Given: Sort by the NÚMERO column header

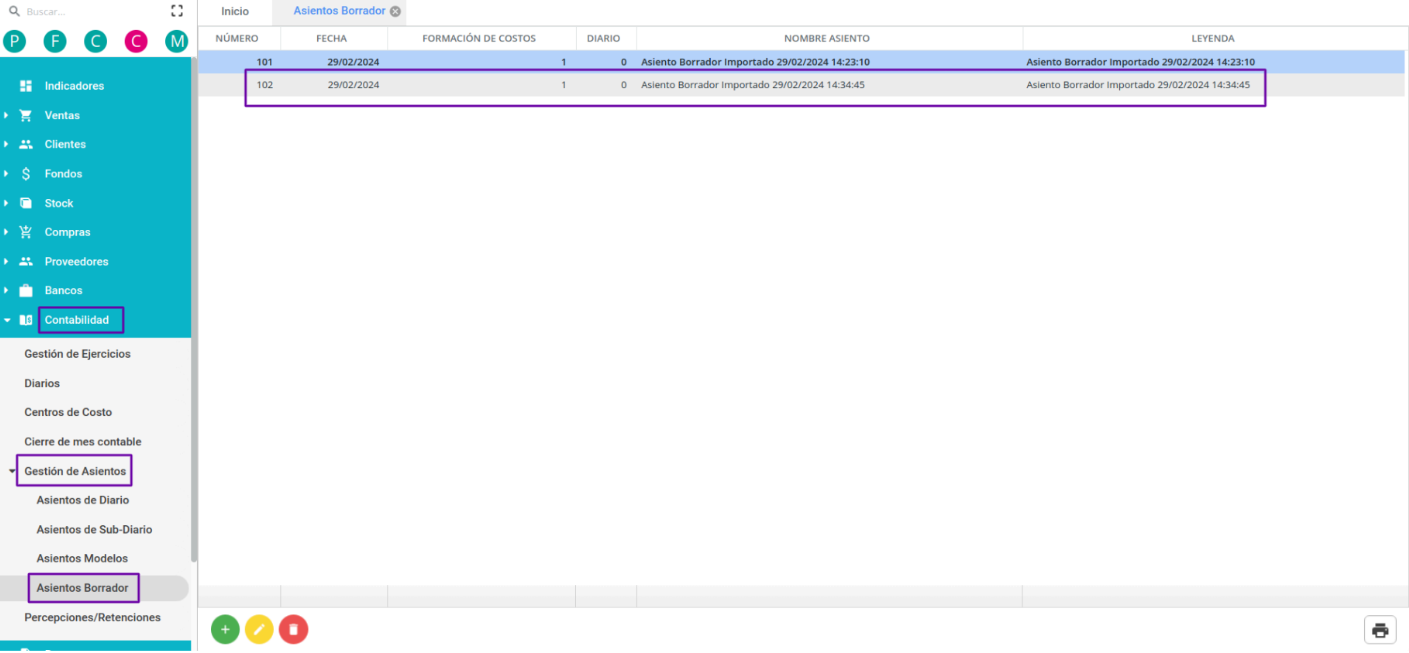Looking at the screenshot, I should [x=237, y=38].
